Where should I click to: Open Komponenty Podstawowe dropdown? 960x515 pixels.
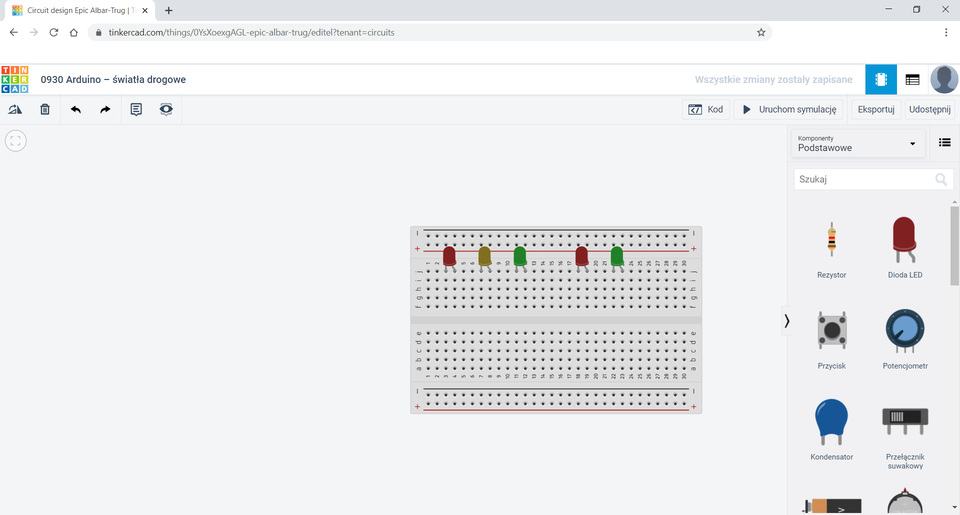click(x=858, y=144)
